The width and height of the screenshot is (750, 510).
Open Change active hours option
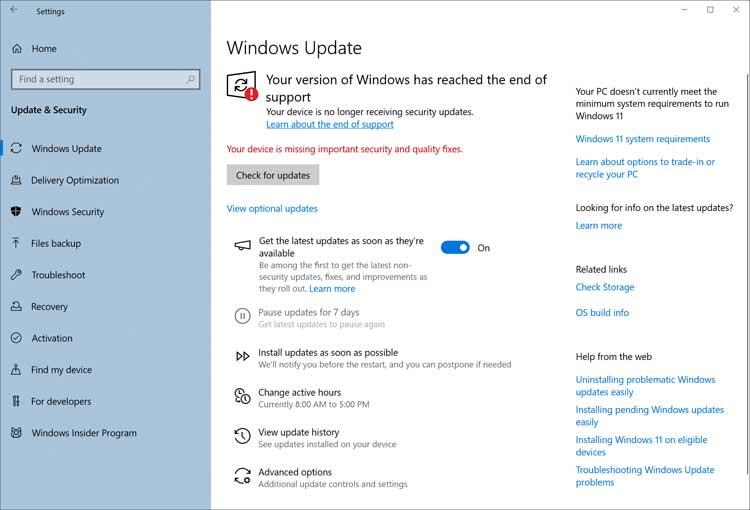[299, 392]
